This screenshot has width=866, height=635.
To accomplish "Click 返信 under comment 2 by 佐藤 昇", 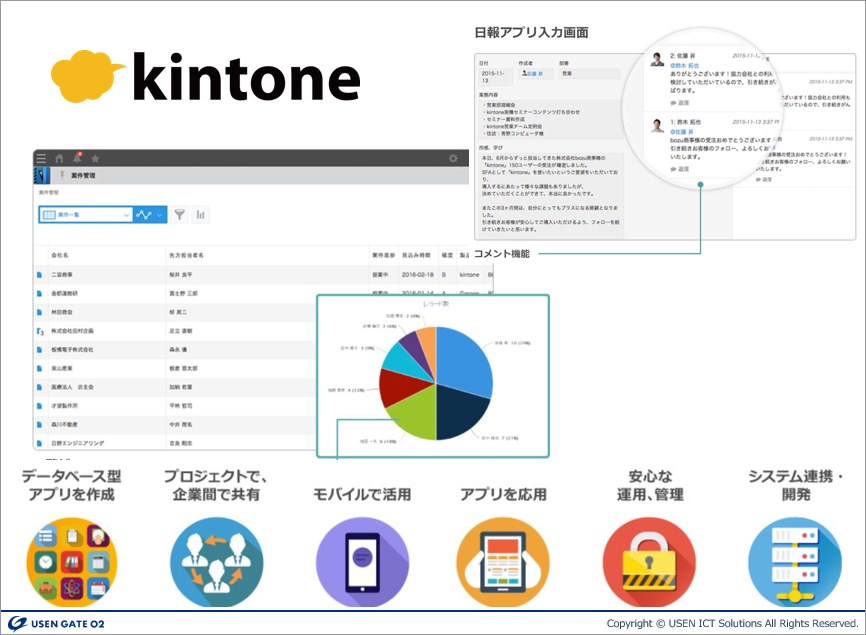I will (x=680, y=103).
